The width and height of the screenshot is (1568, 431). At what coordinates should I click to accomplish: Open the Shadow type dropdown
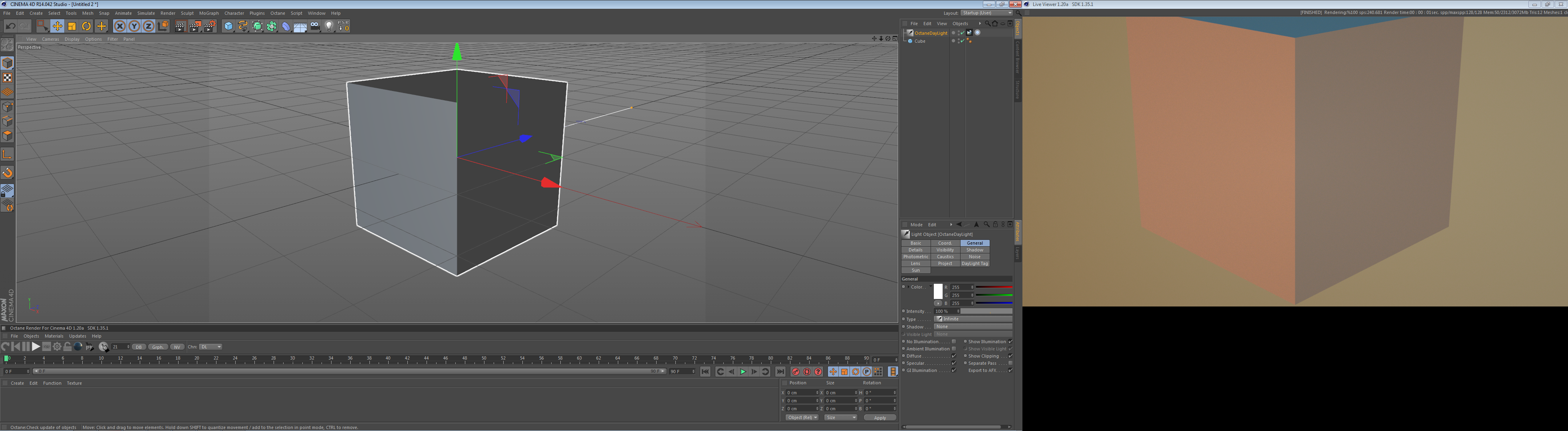973,326
